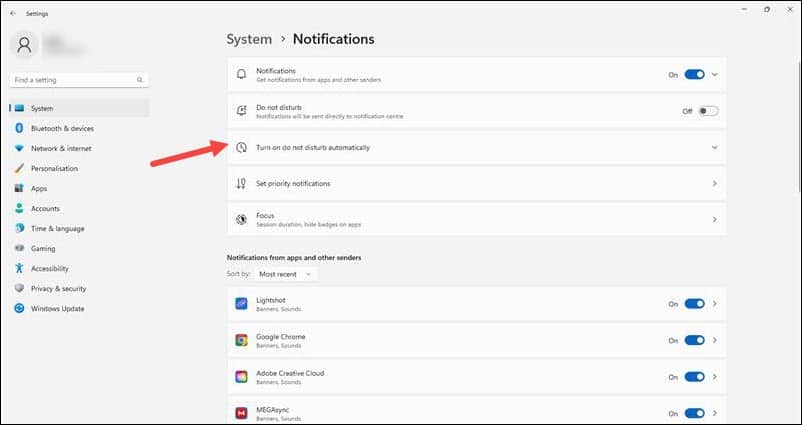Viewport: 802px width, 425px height.
Task: Click the Google Chrome app icon
Action: [x=241, y=340]
